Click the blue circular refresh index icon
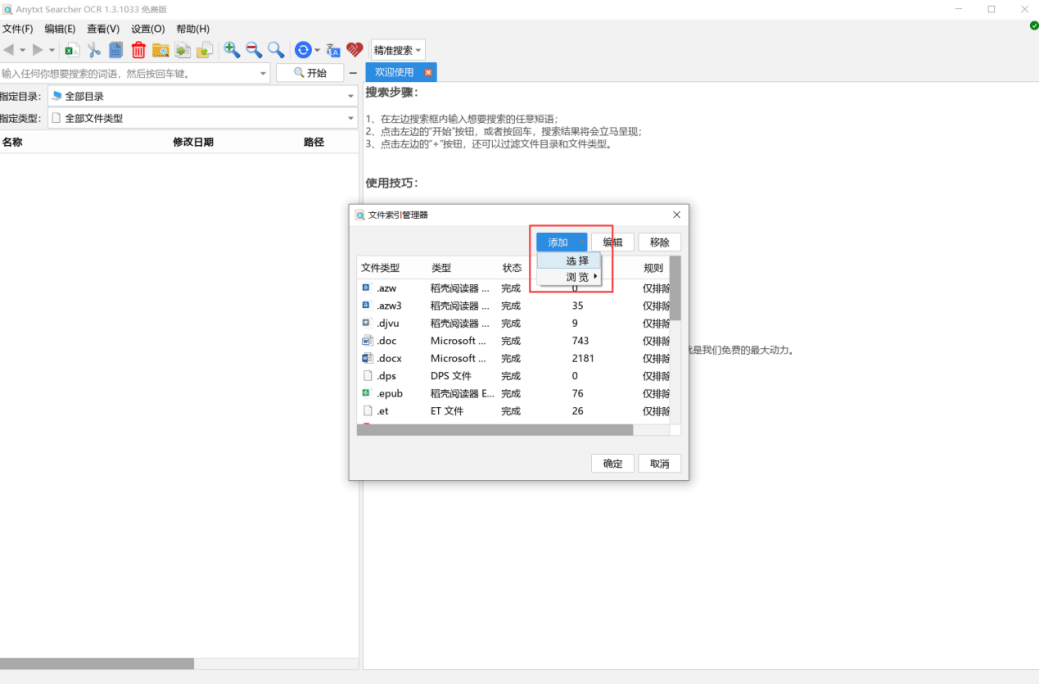The height and width of the screenshot is (684, 1039). pos(303,50)
